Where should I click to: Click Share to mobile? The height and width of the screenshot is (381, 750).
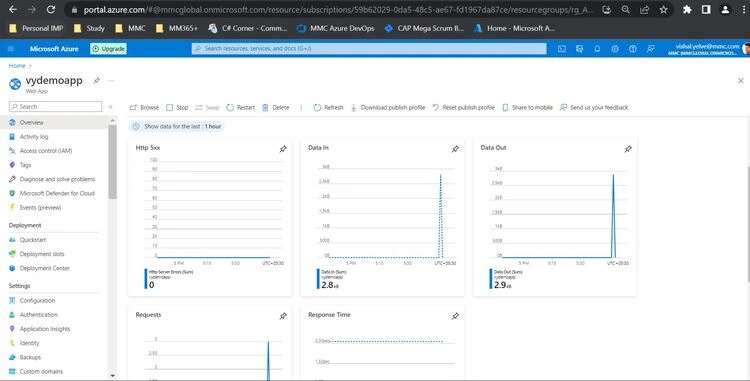528,108
